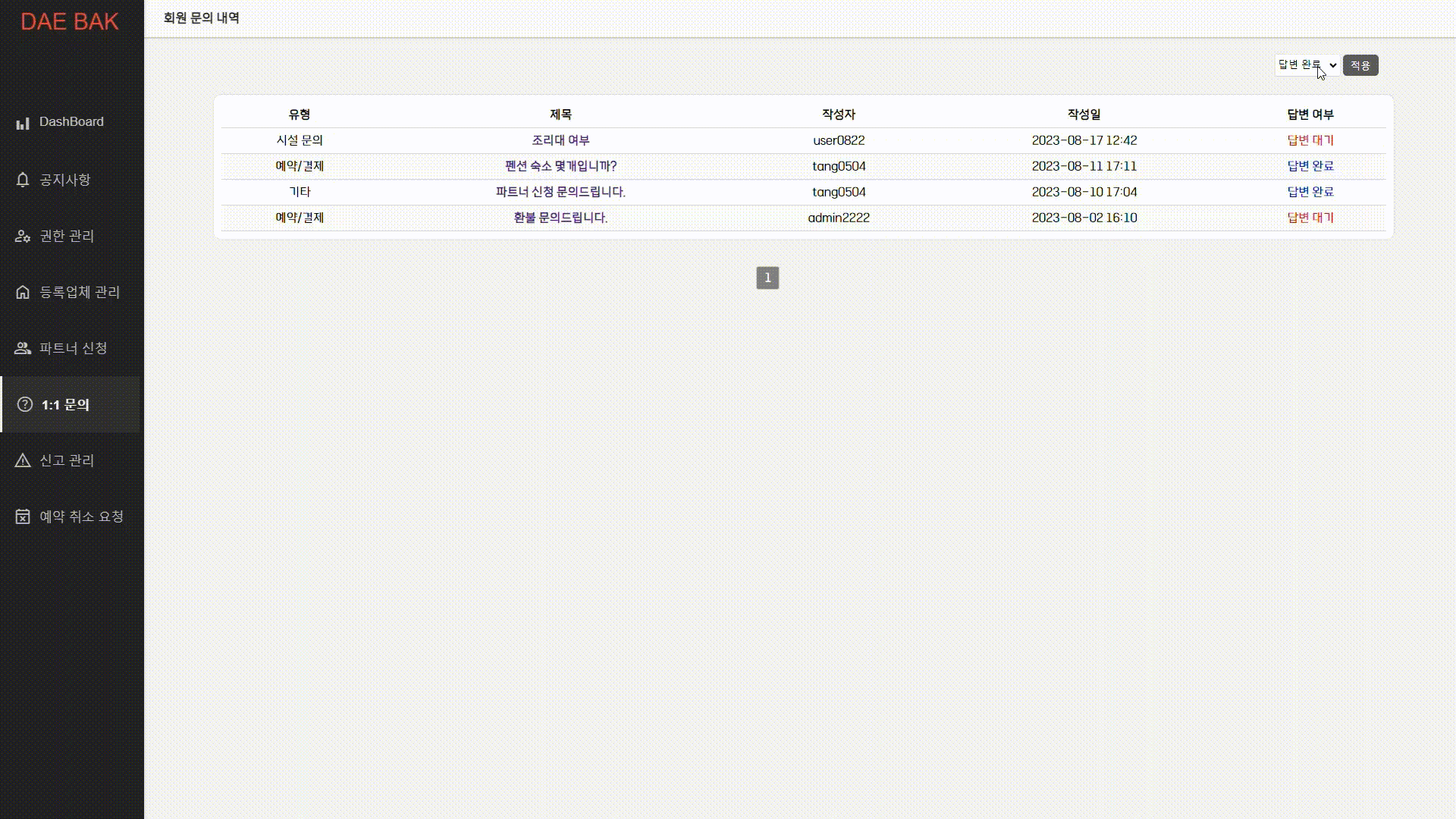This screenshot has width=1456, height=819.
Task: Open the answer status filter dropdown
Action: [x=1306, y=64]
